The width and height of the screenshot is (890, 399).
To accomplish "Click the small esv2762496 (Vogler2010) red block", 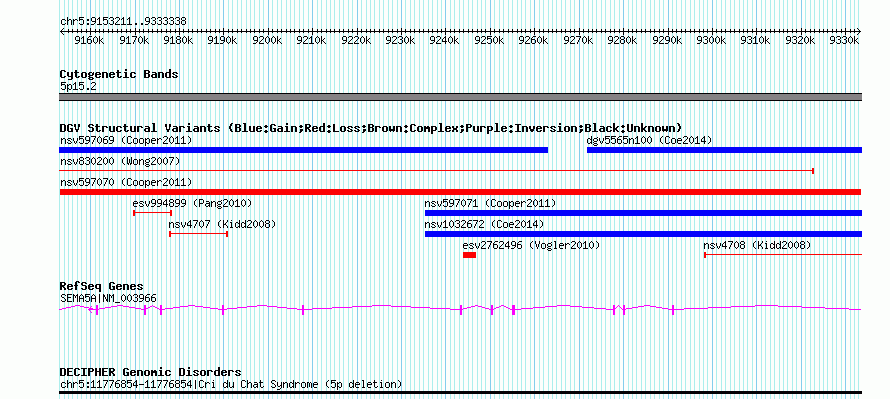I will coord(469,255).
